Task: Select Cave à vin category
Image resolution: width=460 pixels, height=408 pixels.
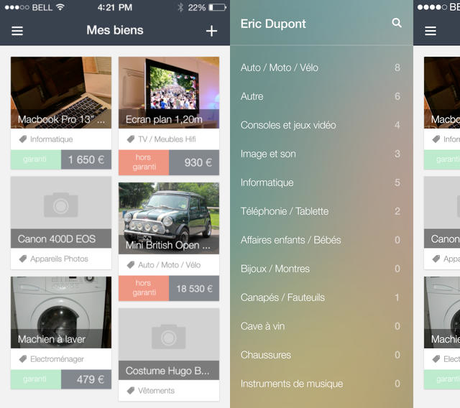Action: coord(321,326)
